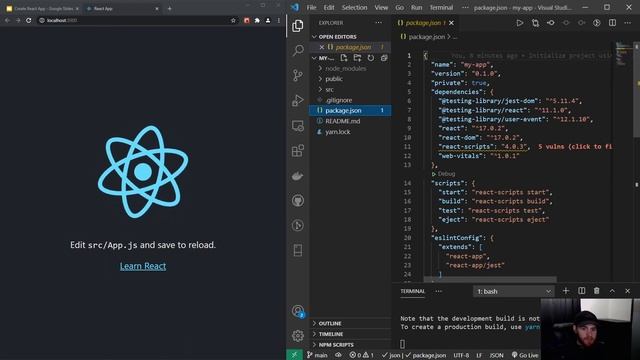Open Explorer Views and More Actions menu
Viewport: 640px width, 360px height.
point(379,23)
